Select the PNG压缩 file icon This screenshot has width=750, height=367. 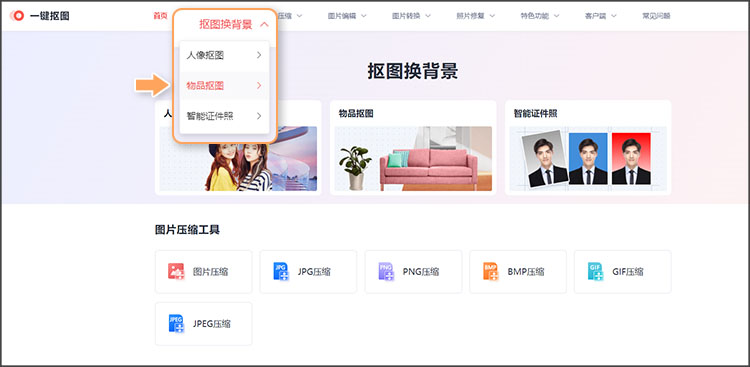[x=386, y=271]
